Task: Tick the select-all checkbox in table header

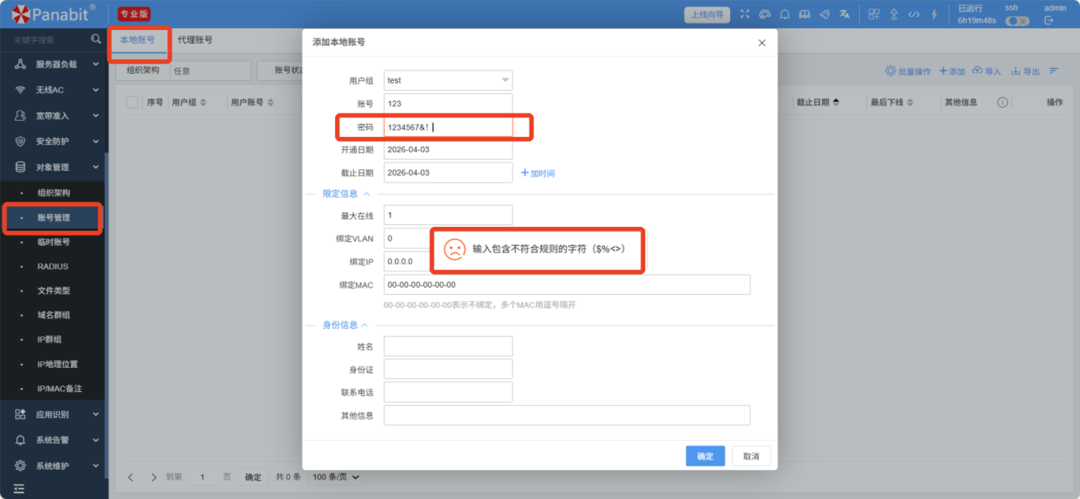Action: coord(132,102)
